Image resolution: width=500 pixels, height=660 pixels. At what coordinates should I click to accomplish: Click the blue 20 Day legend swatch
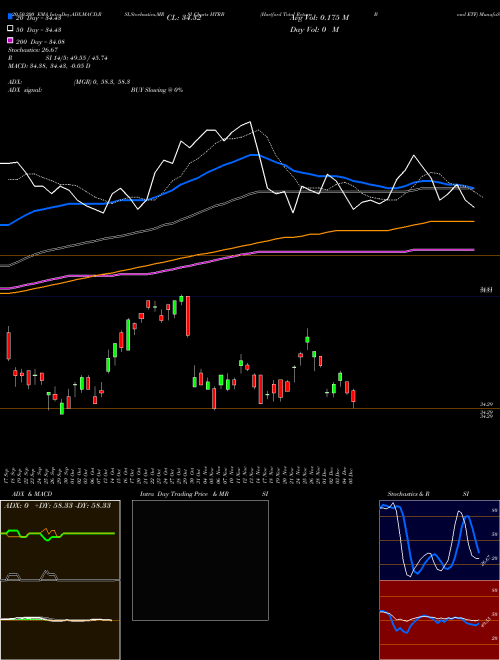pyautogui.click(x=10, y=17)
